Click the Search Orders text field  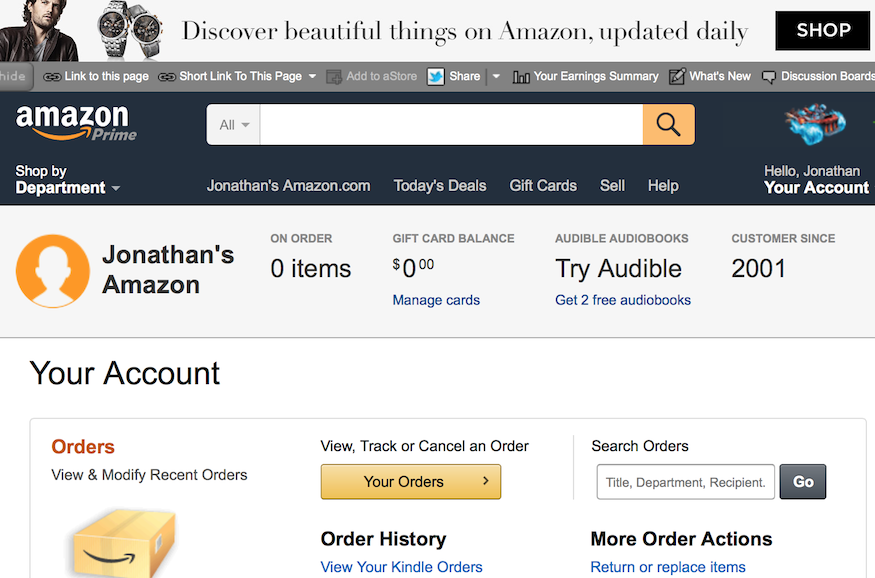(x=686, y=481)
